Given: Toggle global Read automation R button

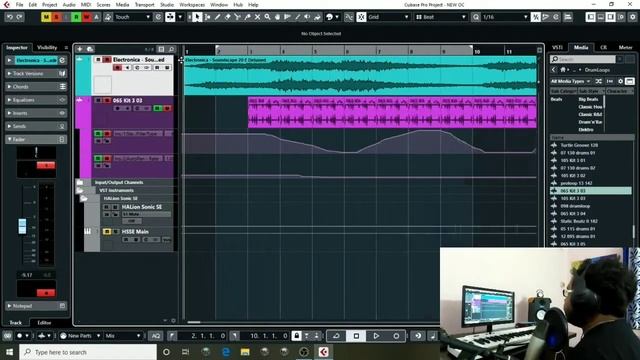Looking at the screenshot, I should pyautogui.click(x=76, y=17).
